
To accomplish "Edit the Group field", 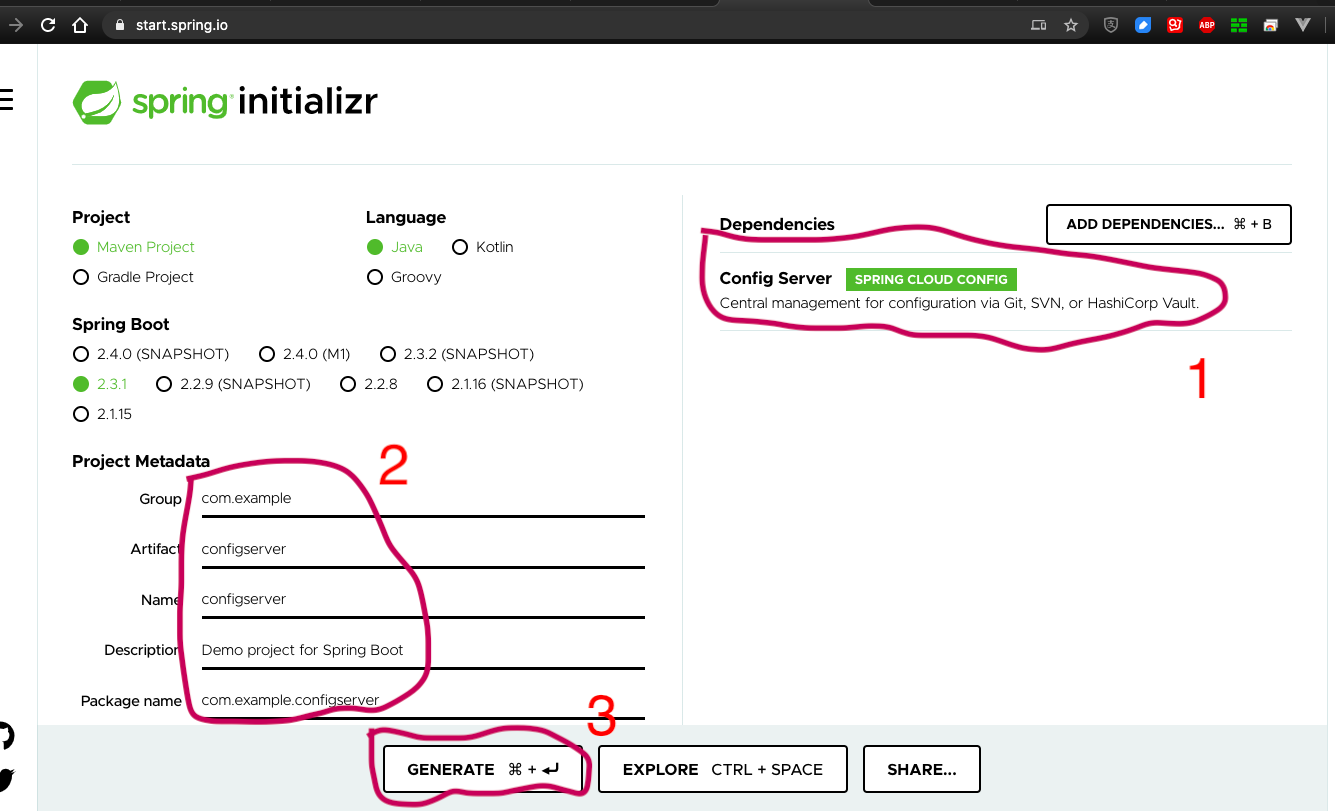I will click(x=423, y=498).
